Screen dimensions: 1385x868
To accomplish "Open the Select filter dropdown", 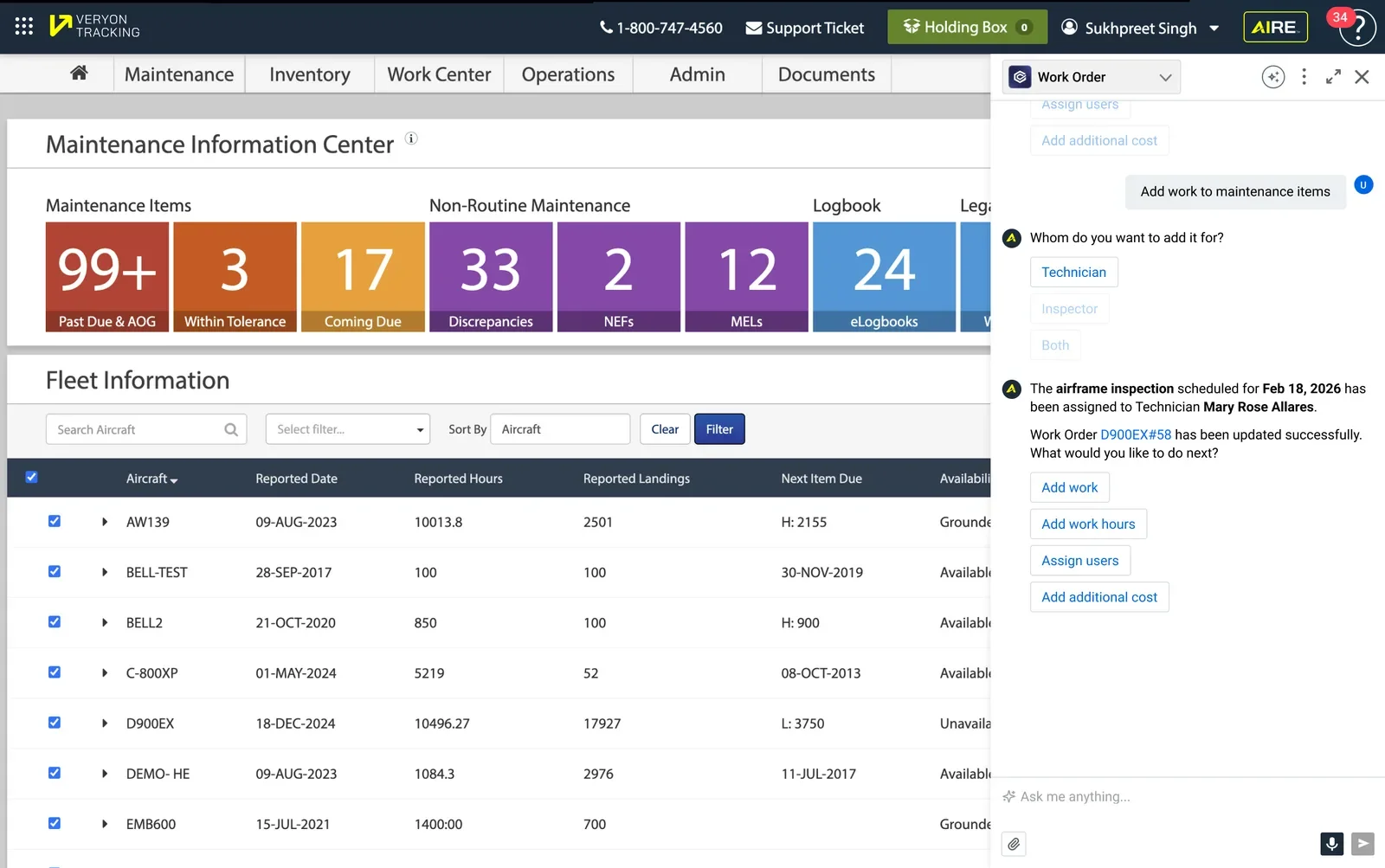I will [x=348, y=429].
